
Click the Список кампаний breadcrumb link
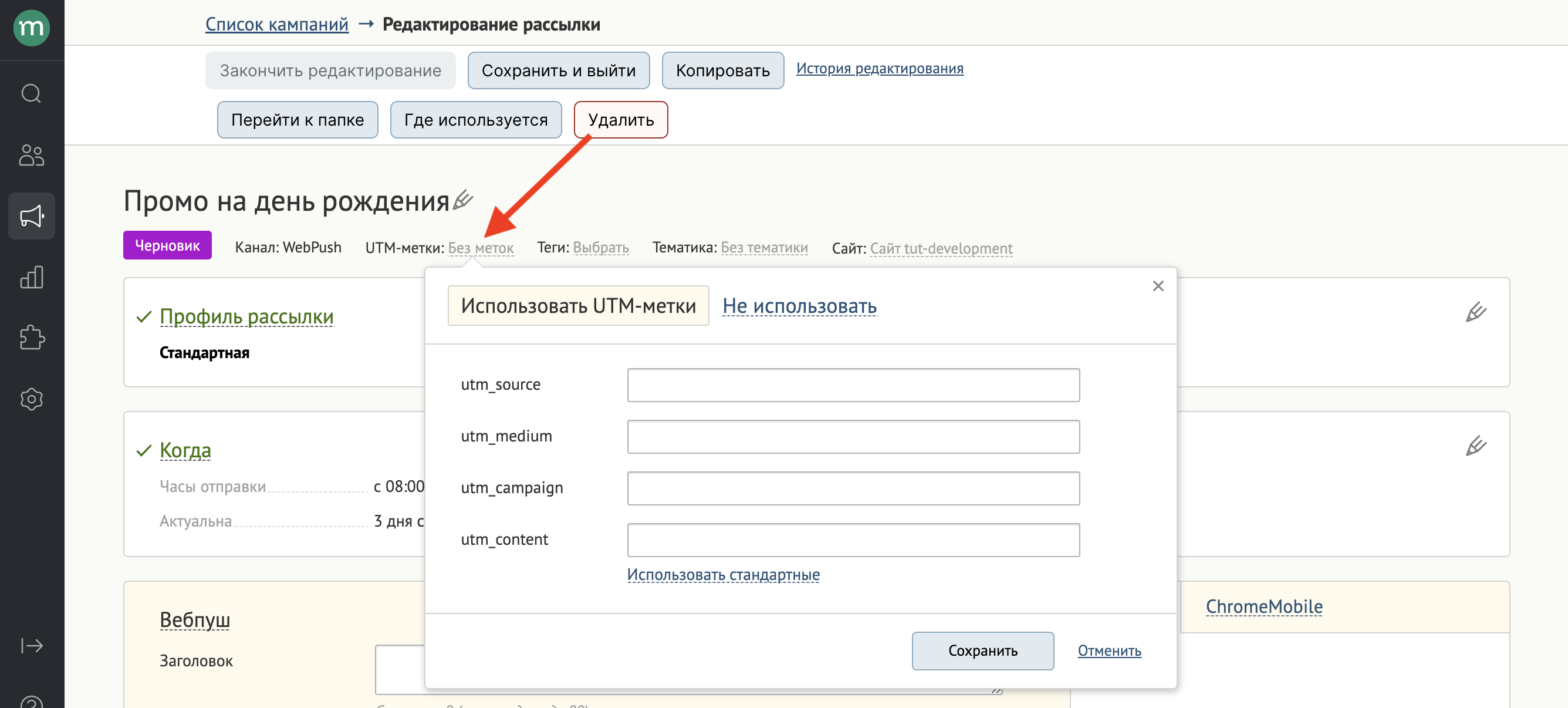click(277, 24)
